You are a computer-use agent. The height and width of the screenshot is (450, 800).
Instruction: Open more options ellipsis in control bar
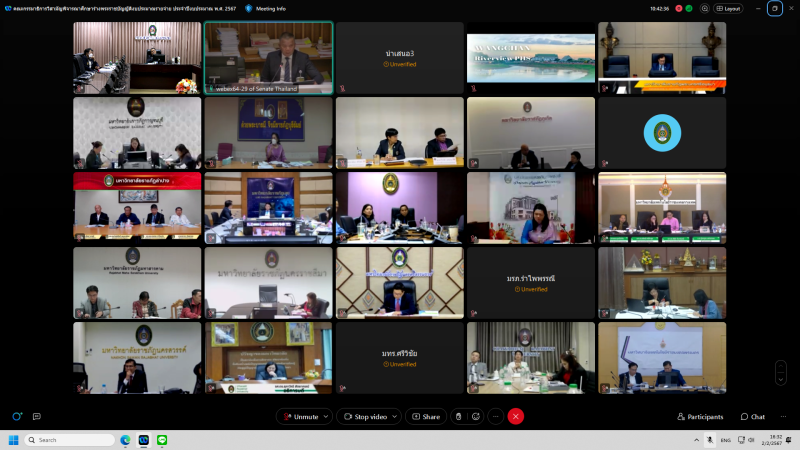coord(495,416)
